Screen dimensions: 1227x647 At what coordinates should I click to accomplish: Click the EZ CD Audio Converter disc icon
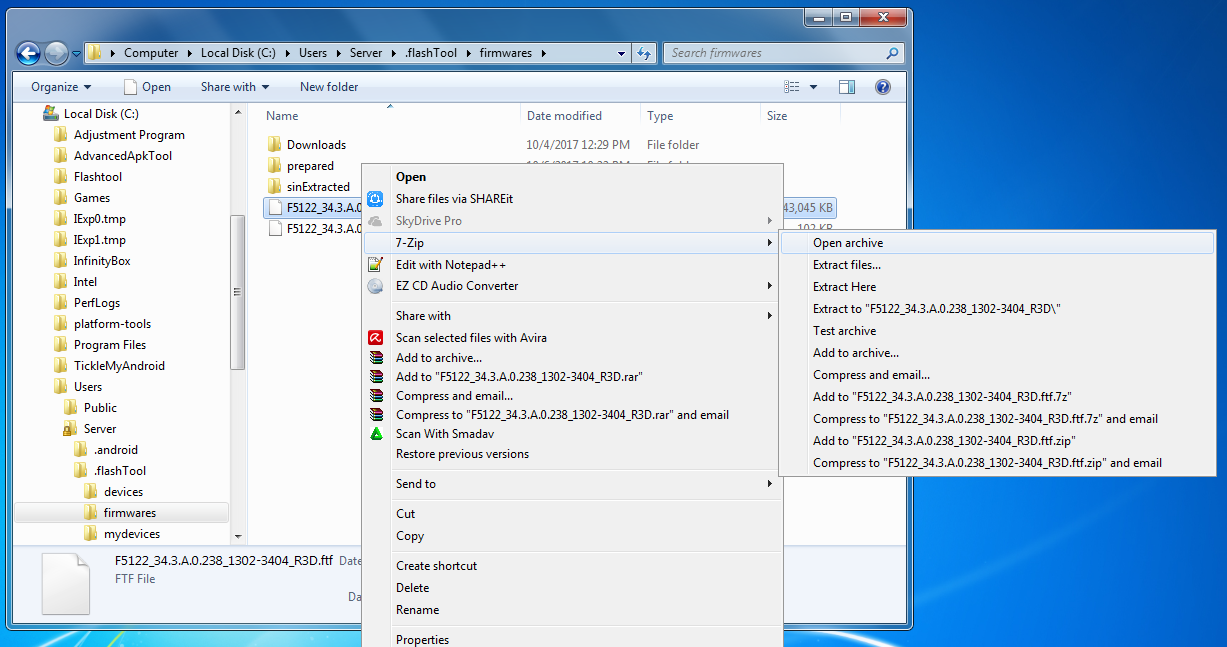[375, 286]
